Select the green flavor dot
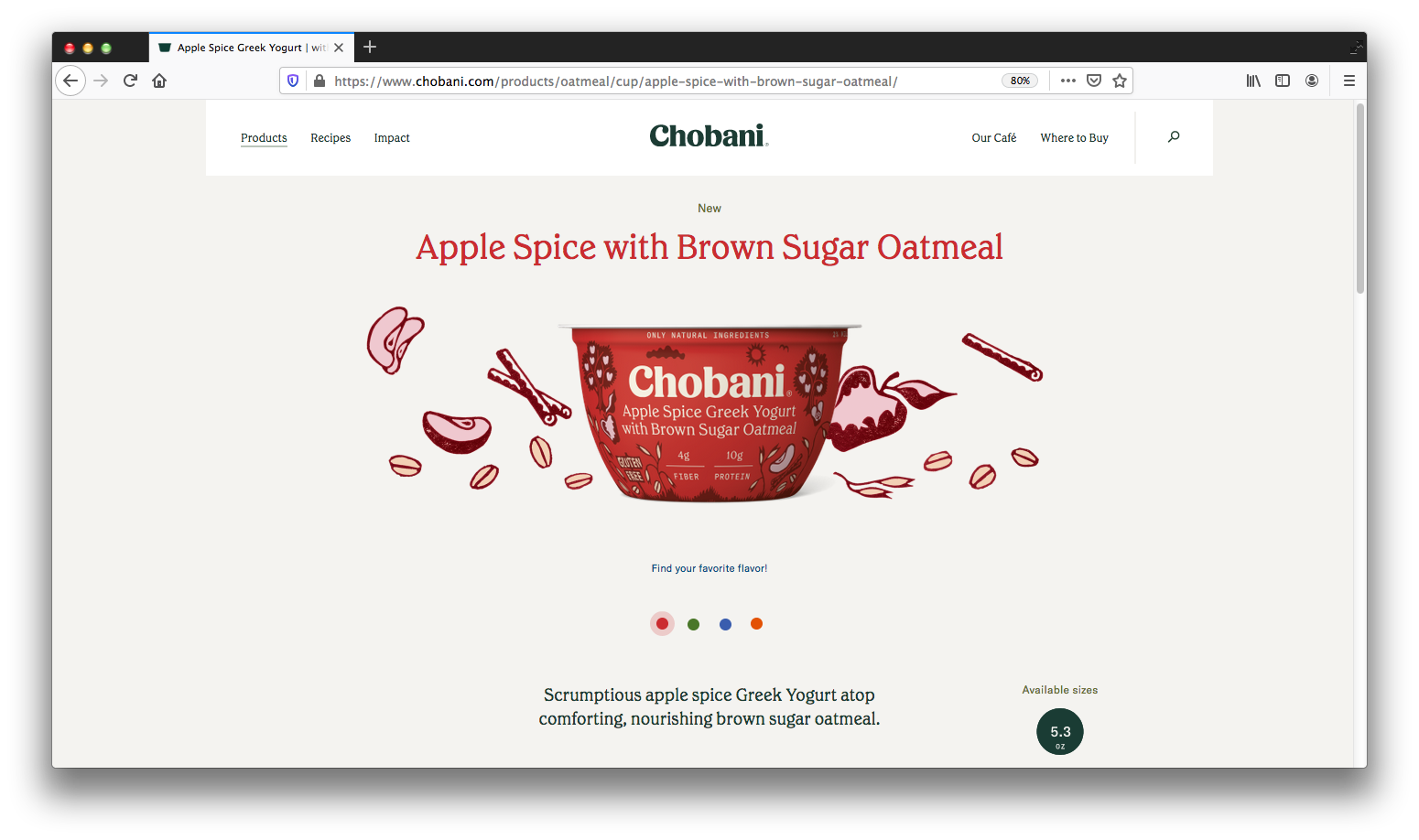 click(x=693, y=624)
